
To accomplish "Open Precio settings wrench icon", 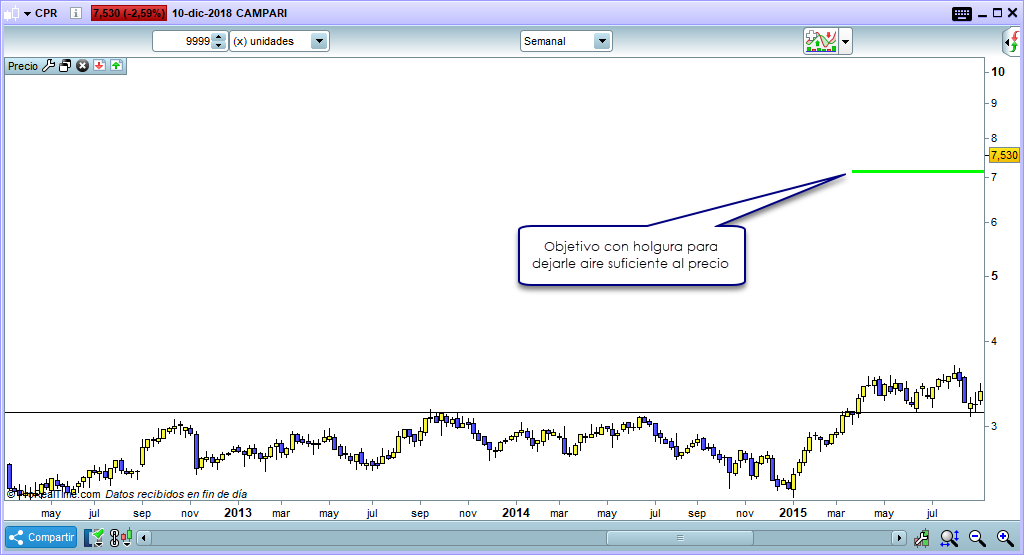I will (48, 66).
